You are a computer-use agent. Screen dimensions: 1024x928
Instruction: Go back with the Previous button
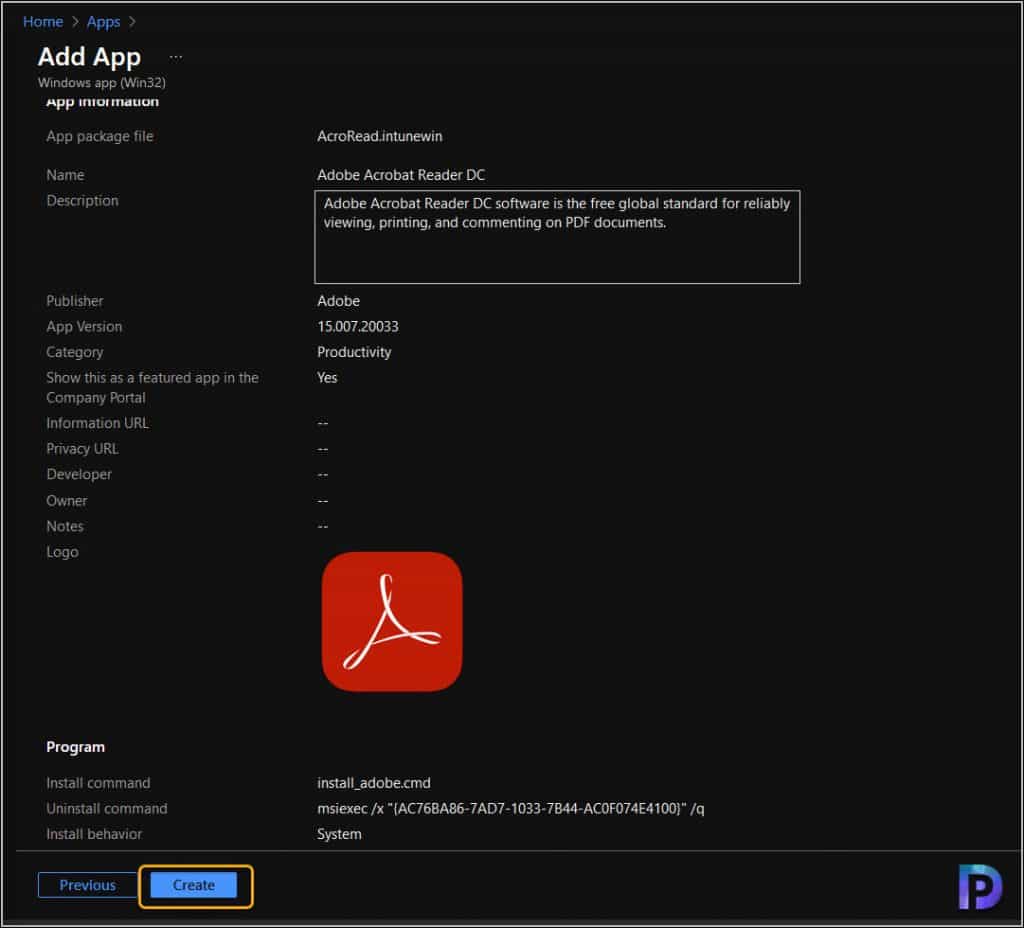pos(88,885)
